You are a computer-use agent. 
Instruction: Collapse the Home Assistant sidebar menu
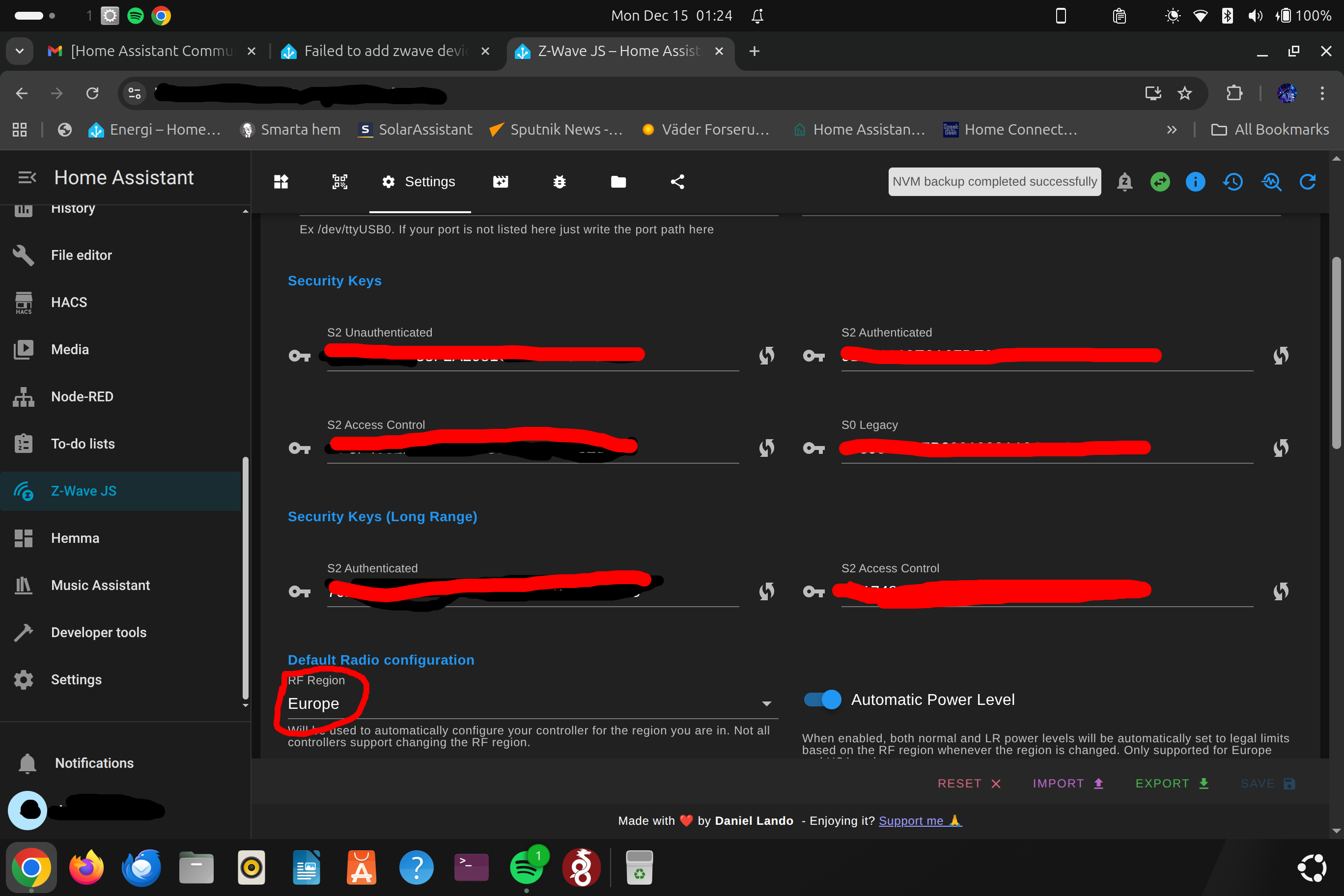(x=27, y=178)
